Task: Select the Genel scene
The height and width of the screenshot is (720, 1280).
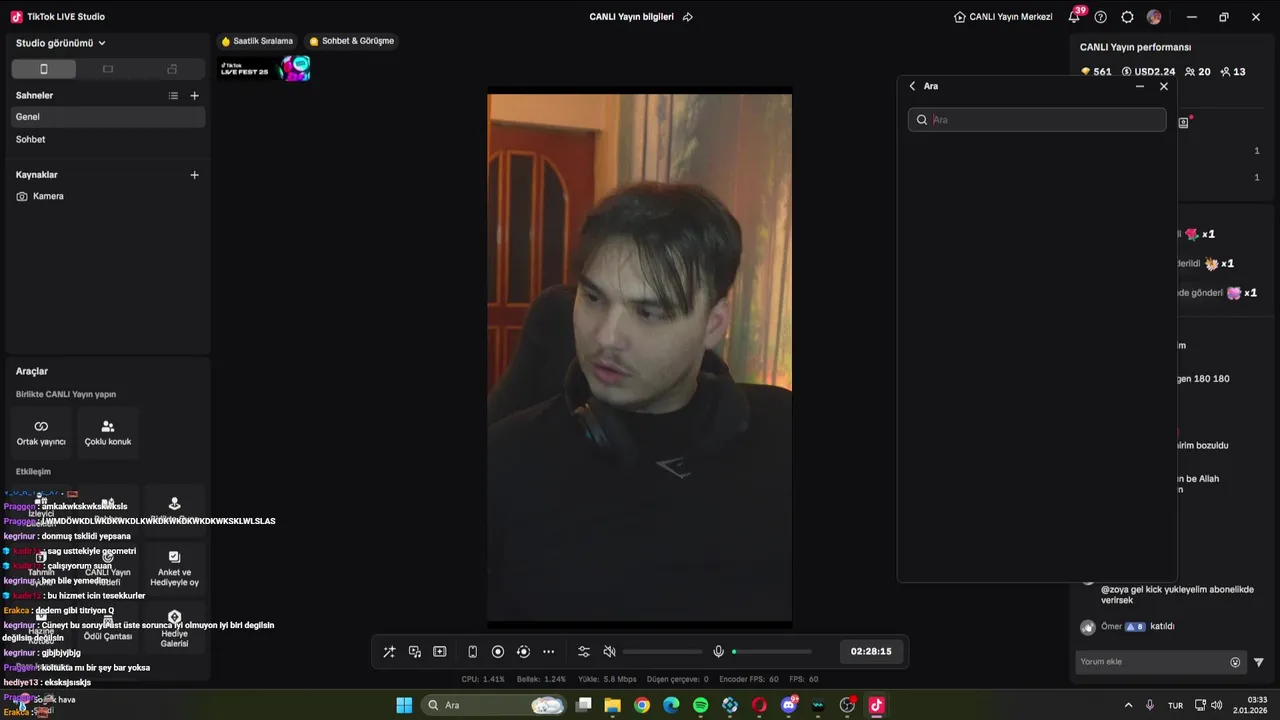Action: pos(108,117)
